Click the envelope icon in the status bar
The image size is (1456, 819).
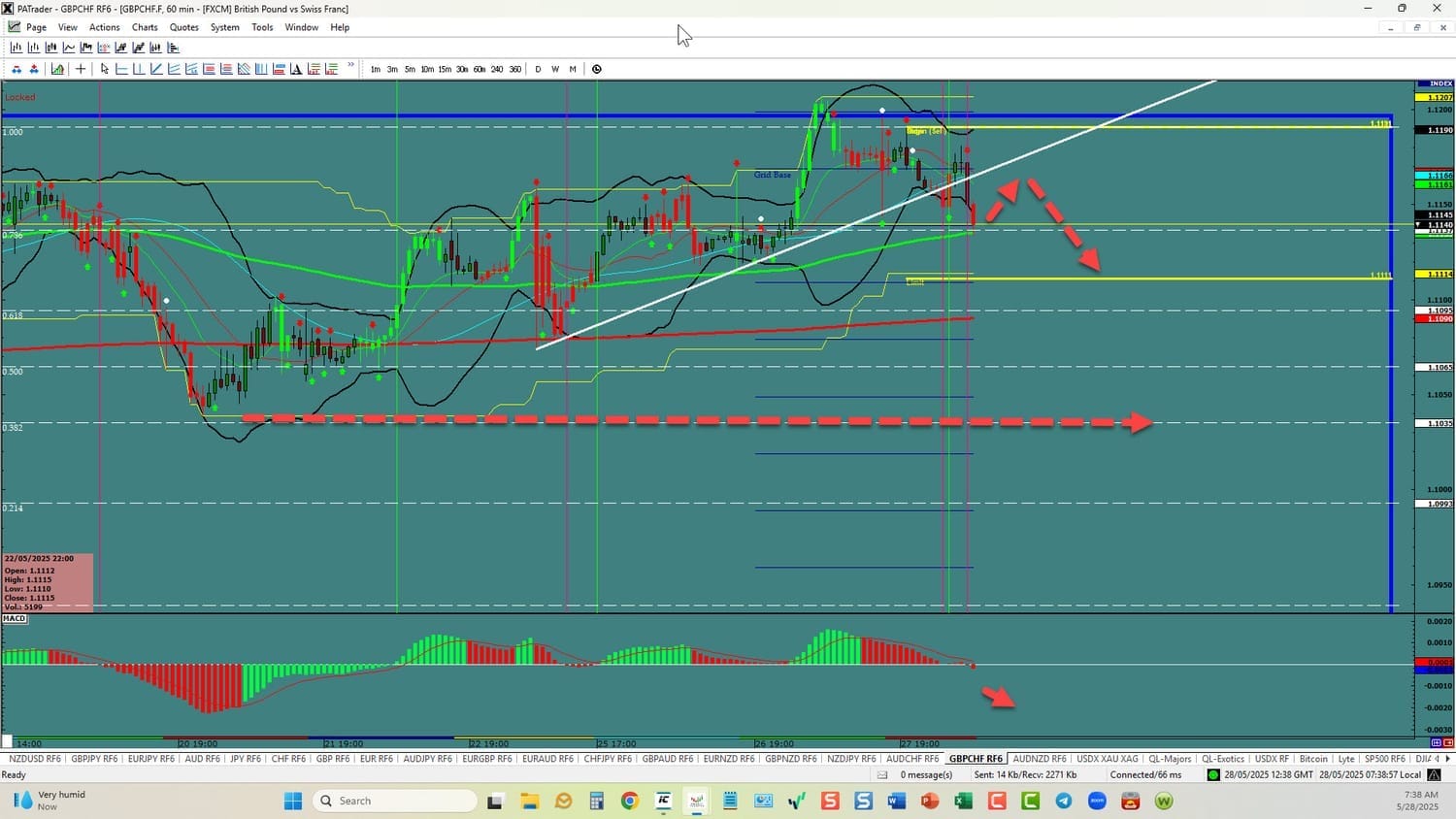tap(882, 775)
